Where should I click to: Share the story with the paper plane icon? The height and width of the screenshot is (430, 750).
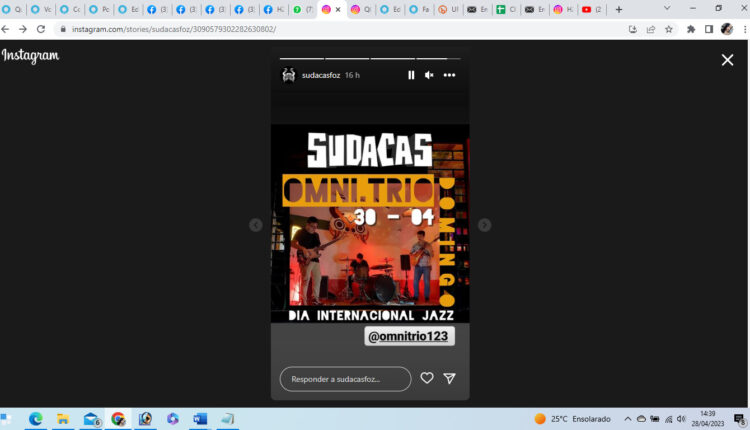tap(449, 378)
